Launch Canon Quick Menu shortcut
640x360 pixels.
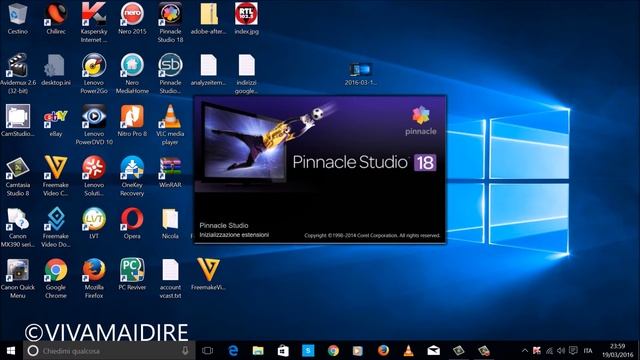18,279
